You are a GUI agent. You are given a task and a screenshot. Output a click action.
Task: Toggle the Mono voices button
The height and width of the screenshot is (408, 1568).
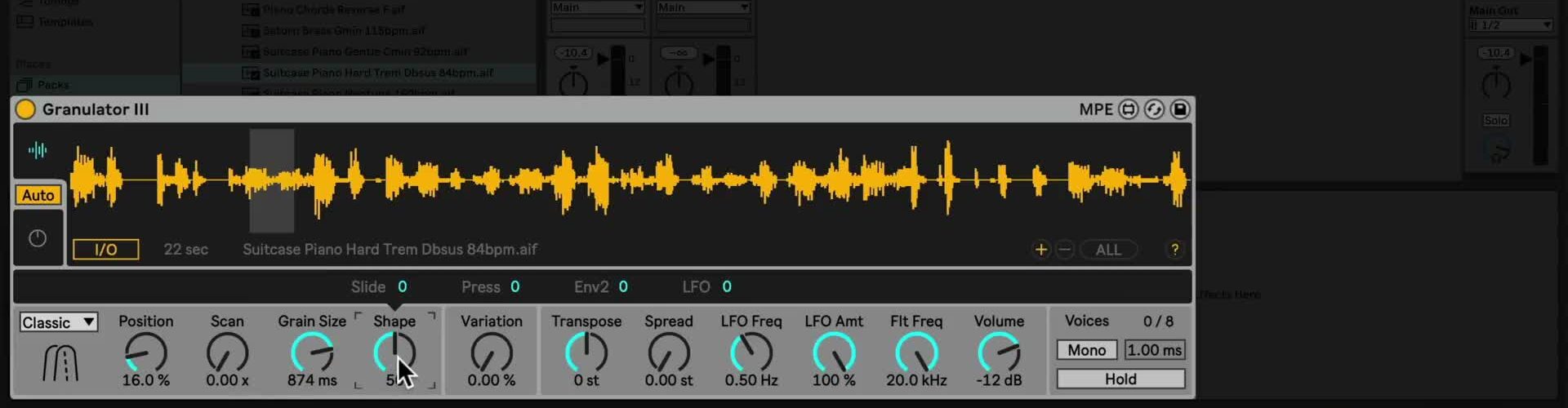click(x=1087, y=350)
